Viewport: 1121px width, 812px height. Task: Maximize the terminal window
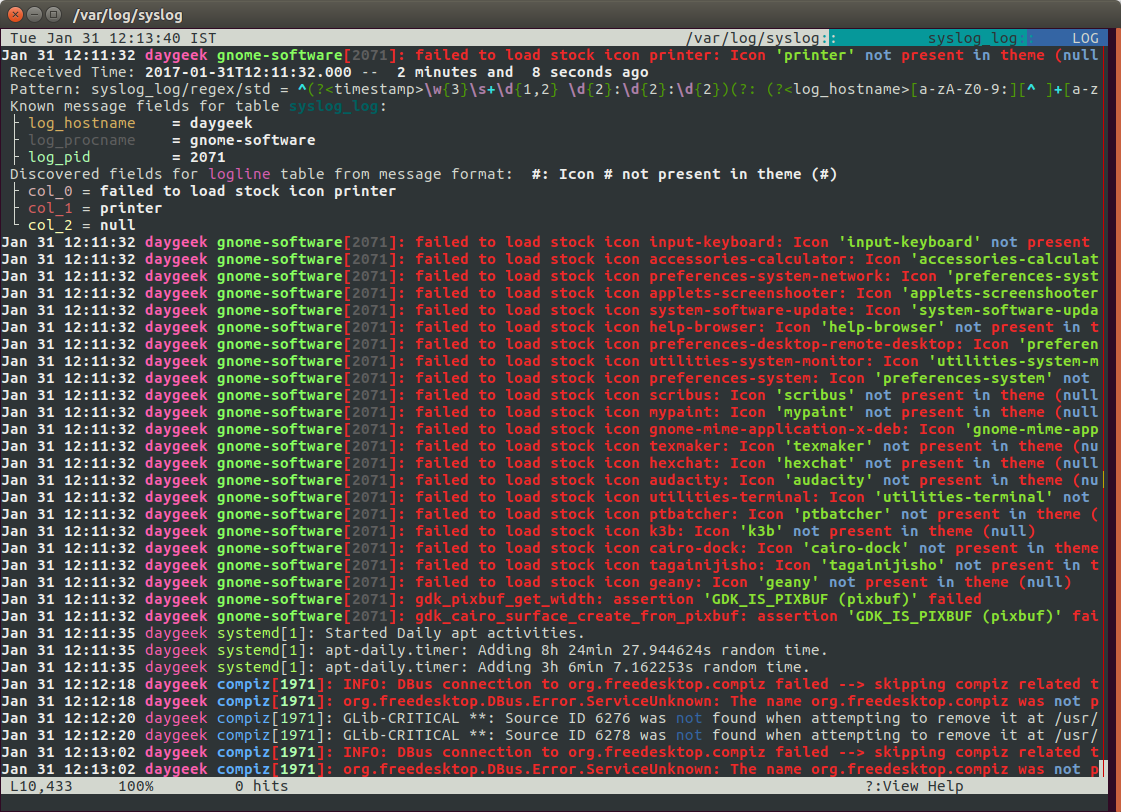(x=51, y=14)
